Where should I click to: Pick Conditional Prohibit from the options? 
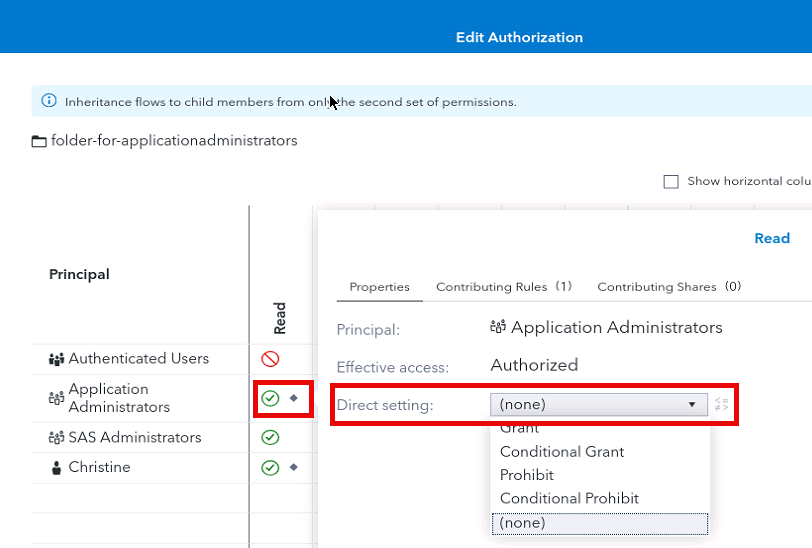tap(569, 498)
